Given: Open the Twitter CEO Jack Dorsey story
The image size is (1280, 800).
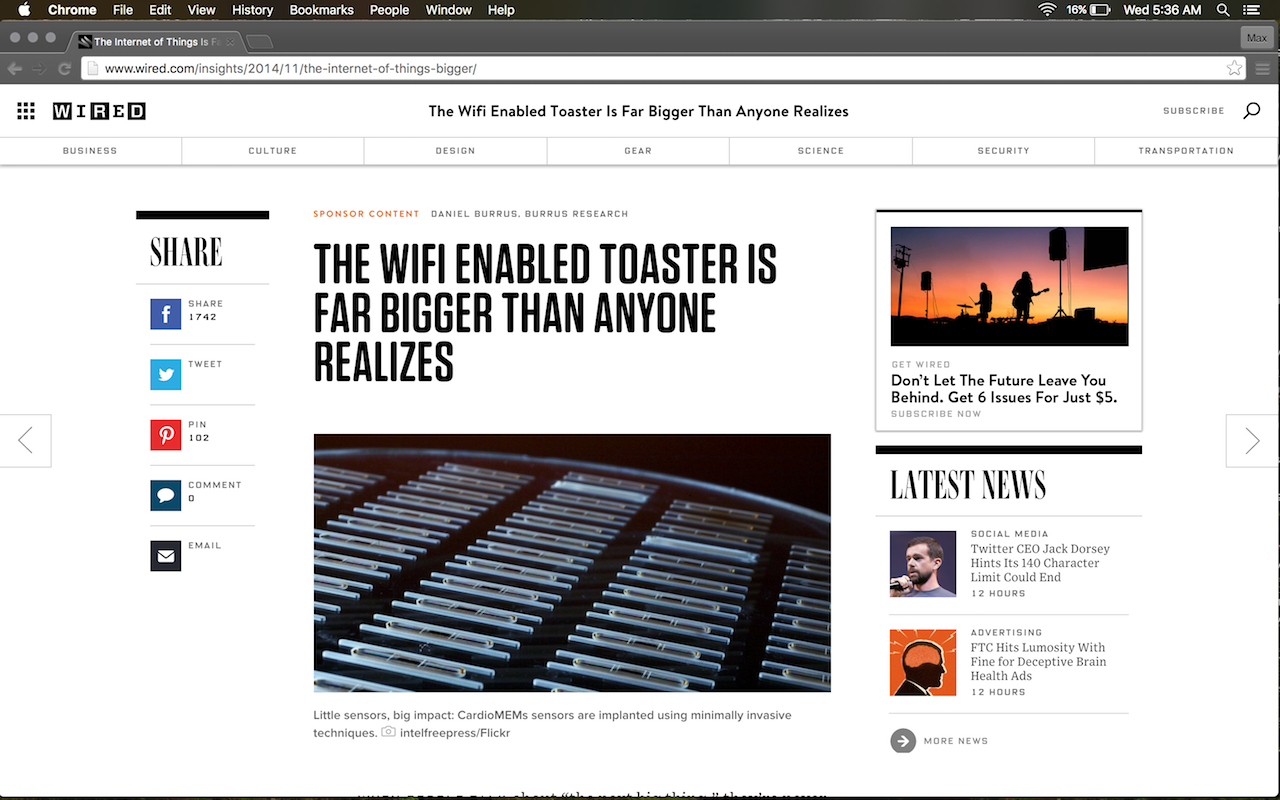Looking at the screenshot, I should (x=1040, y=563).
